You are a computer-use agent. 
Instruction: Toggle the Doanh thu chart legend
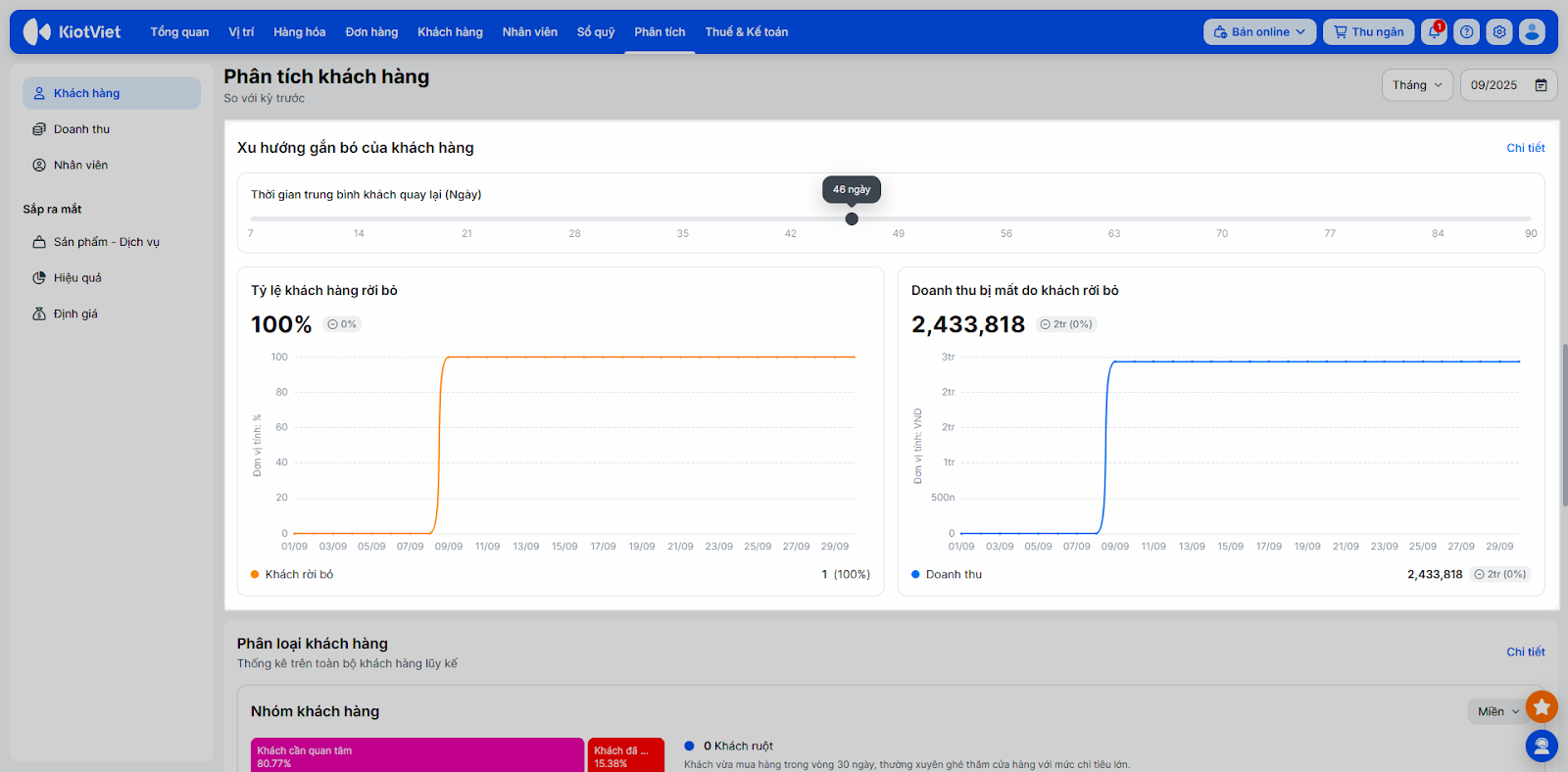tap(953, 575)
